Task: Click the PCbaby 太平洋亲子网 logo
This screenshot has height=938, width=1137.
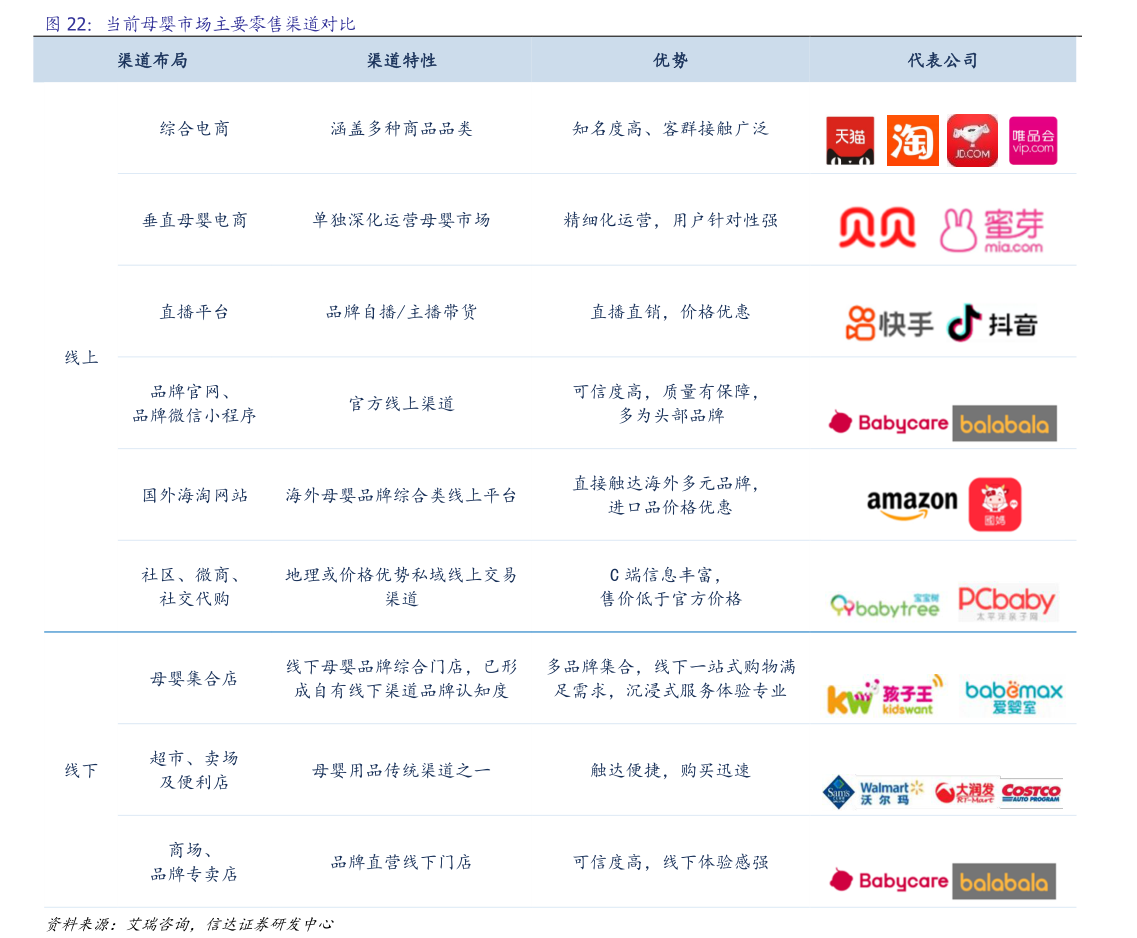Action: pos(1003,600)
